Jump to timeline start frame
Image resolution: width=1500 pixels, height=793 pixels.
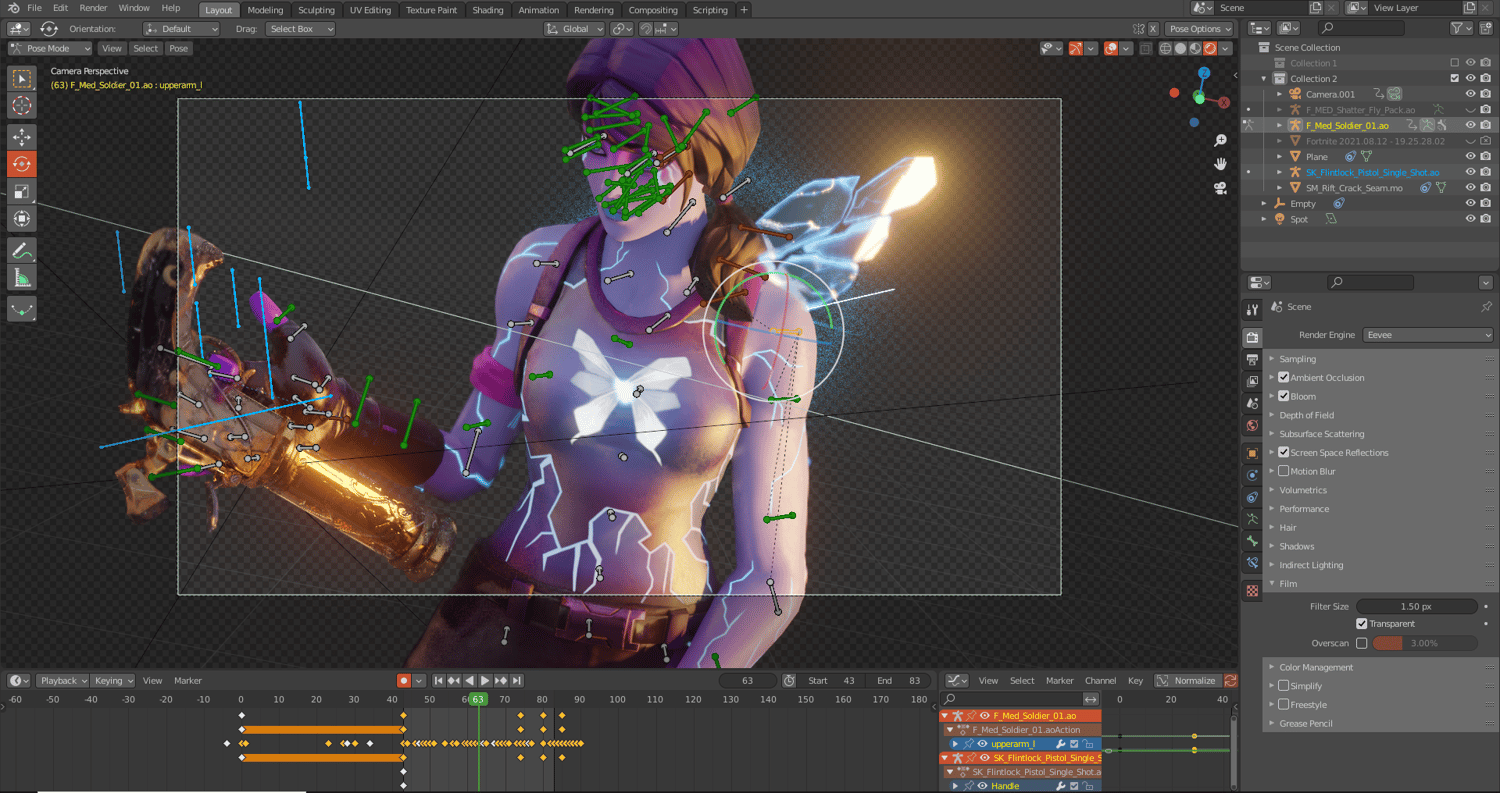point(438,680)
